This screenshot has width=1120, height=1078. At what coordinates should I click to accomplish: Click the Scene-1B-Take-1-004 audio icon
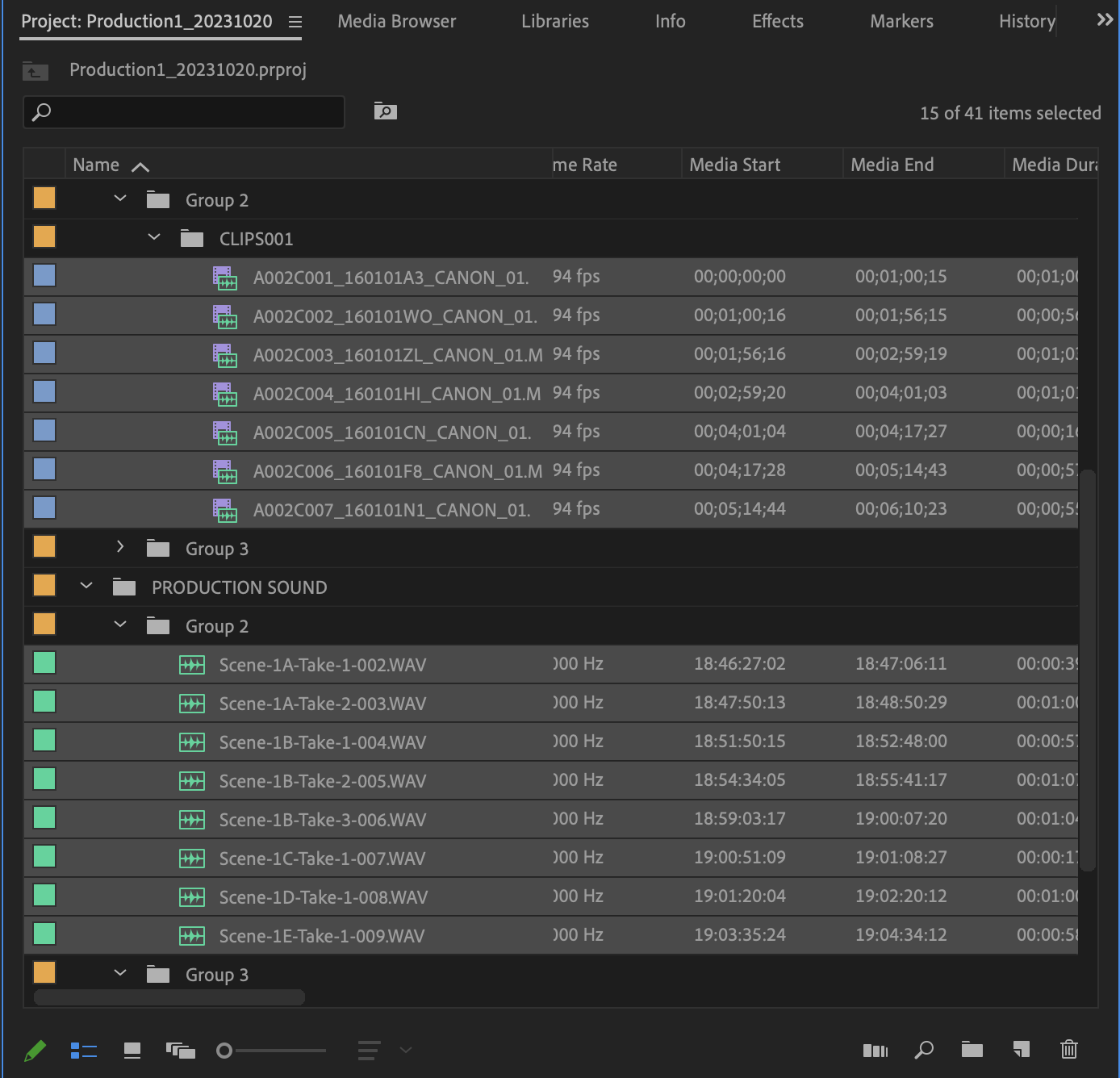click(x=192, y=742)
